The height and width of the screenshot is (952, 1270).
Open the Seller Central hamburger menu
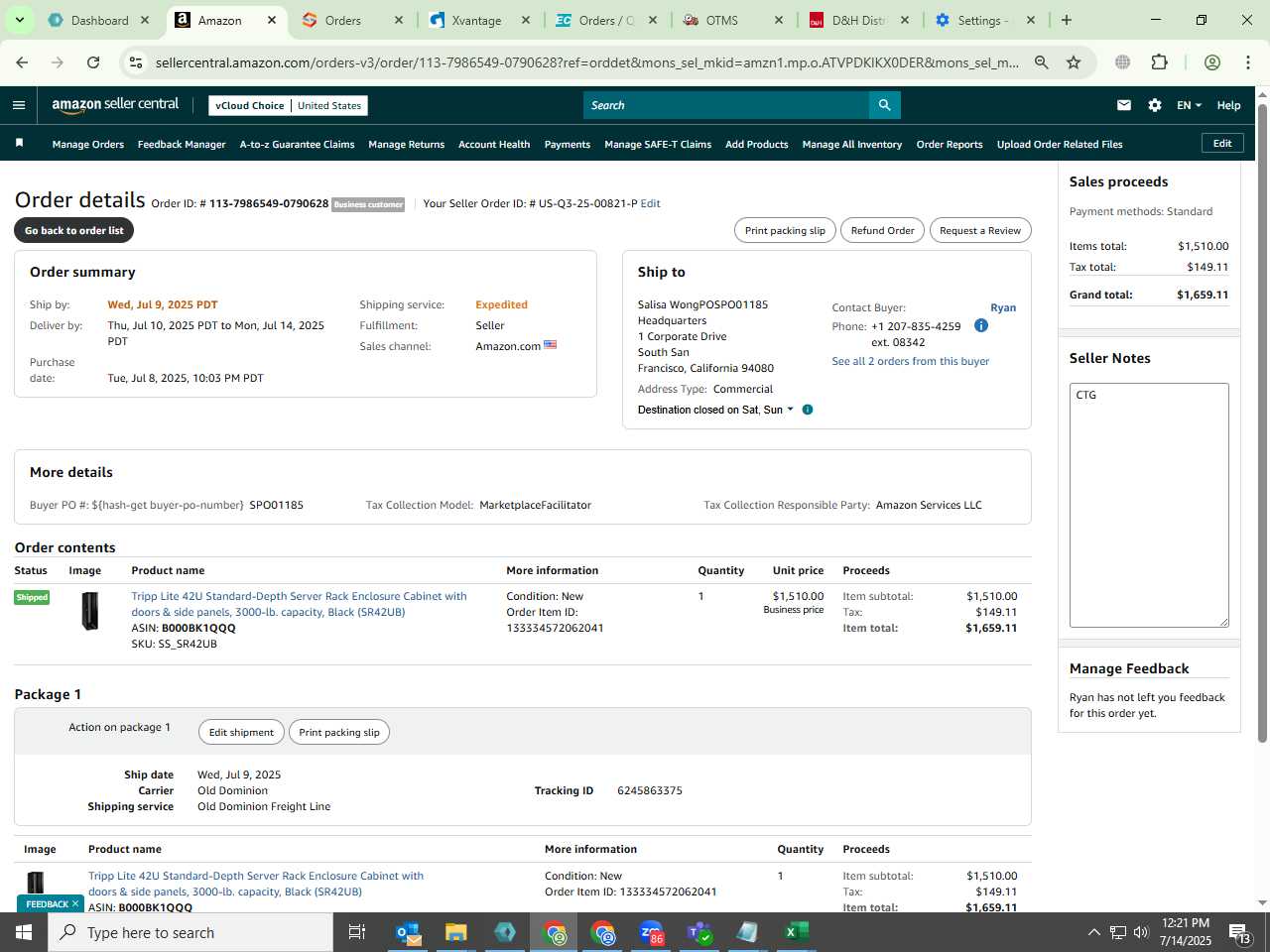pos(19,105)
